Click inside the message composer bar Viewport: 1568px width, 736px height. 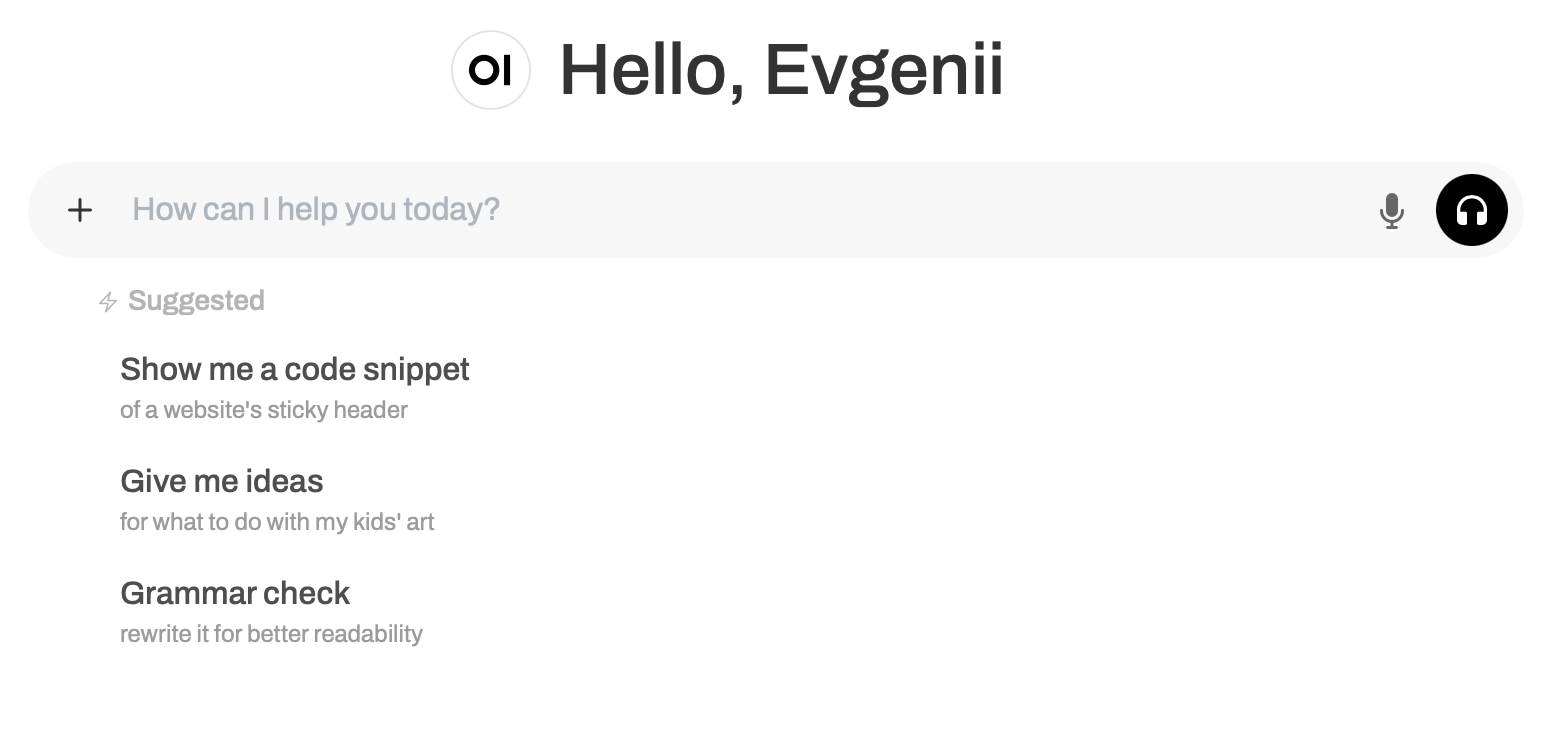click(700, 209)
